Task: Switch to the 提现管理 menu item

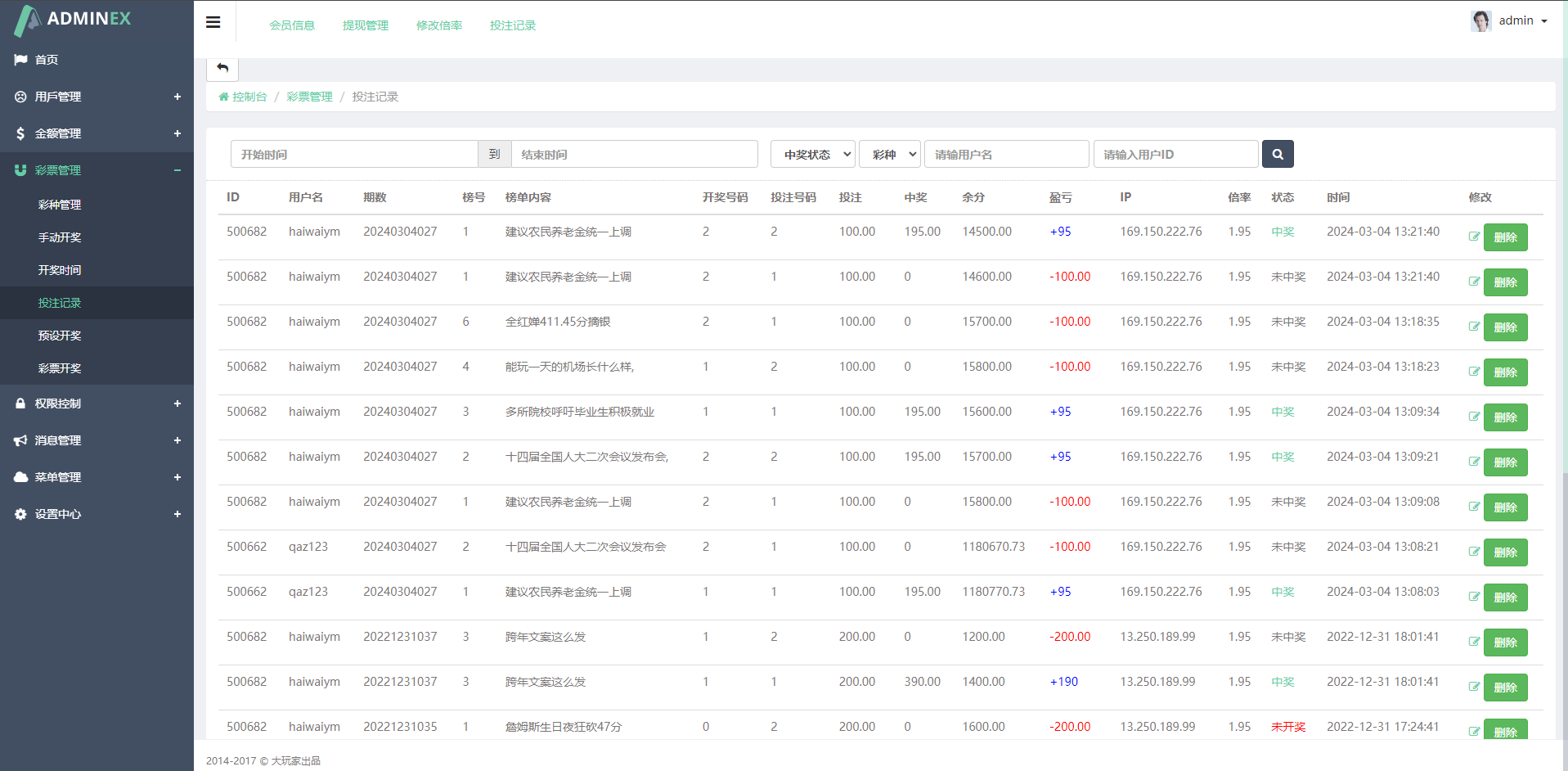Action: tap(365, 25)
